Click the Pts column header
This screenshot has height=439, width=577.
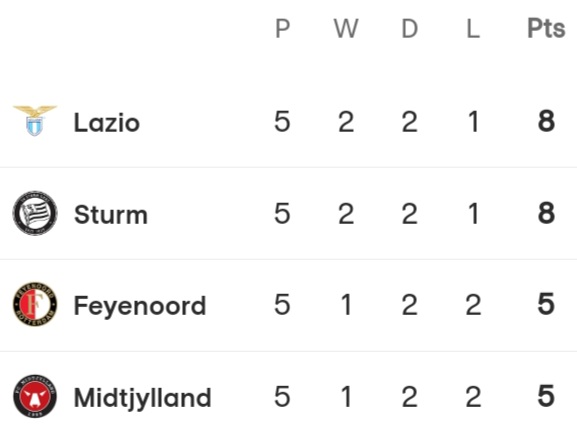(x=546, y=28)
